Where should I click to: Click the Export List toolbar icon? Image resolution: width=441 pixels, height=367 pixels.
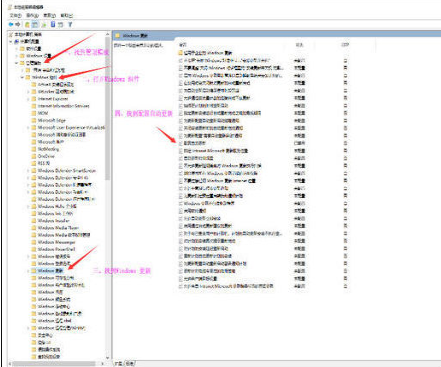click(x=44, y=24)
